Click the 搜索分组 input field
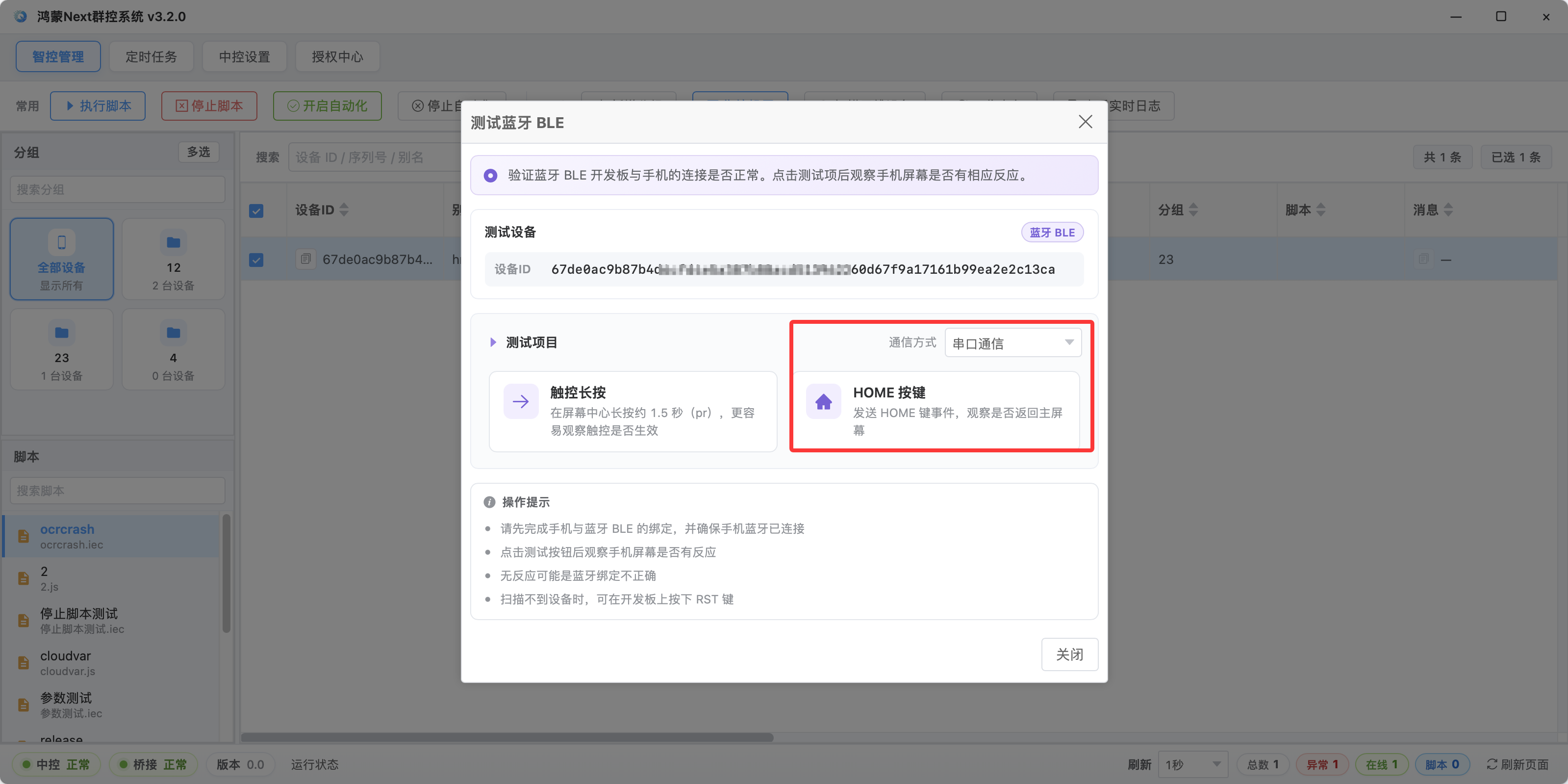1568x784 pixels. point(118,189)
